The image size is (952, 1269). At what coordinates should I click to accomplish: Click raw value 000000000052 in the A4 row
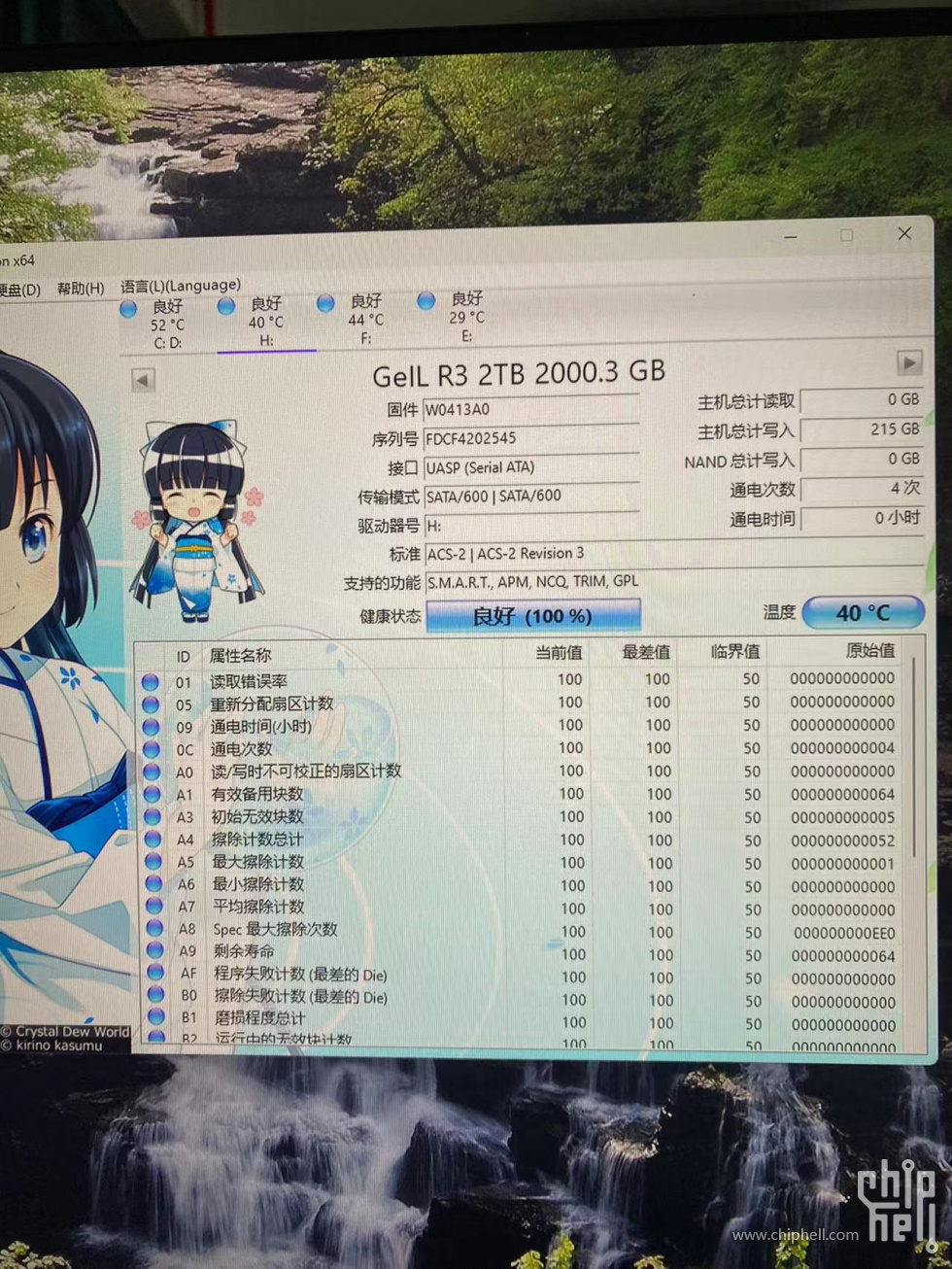tap(843, 840)
